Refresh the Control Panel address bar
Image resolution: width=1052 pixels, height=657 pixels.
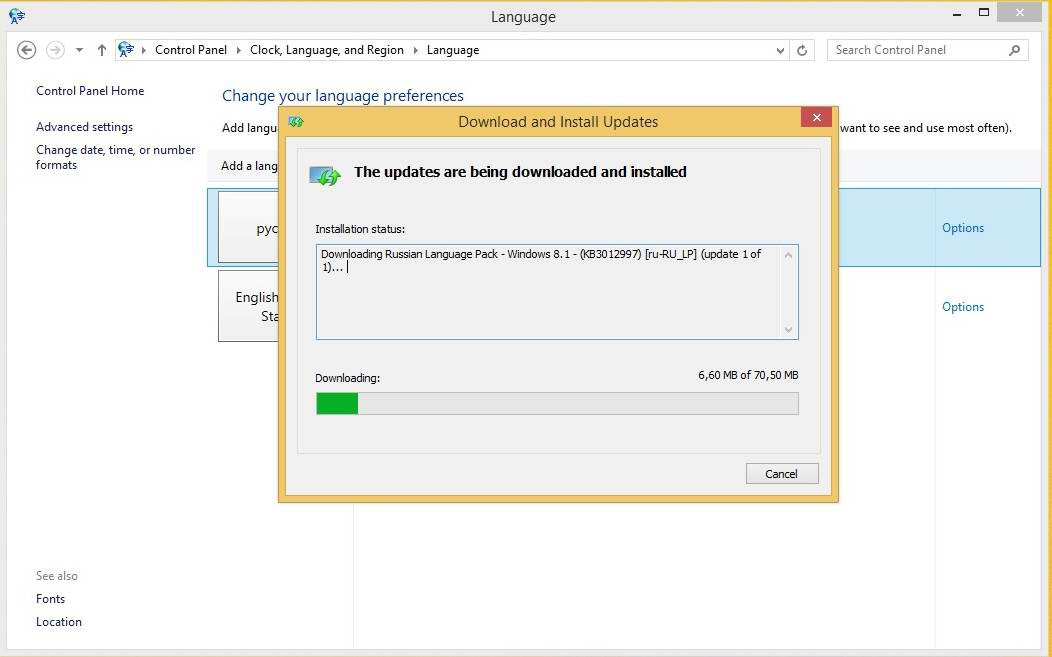(x=802, y=50)
